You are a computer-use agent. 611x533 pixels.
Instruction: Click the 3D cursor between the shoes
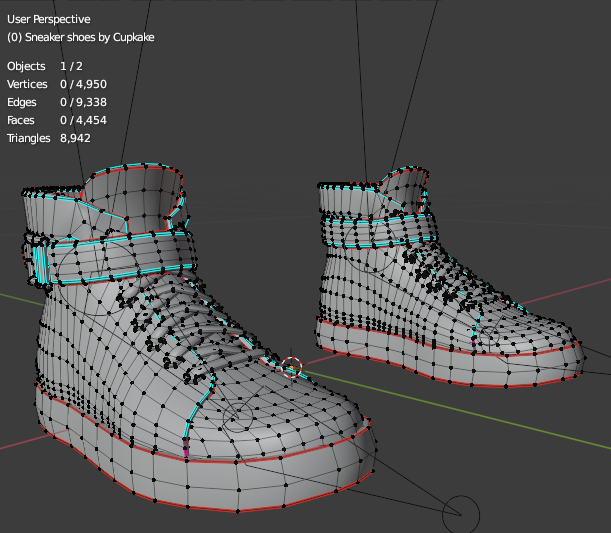click(x=292, y=368)
